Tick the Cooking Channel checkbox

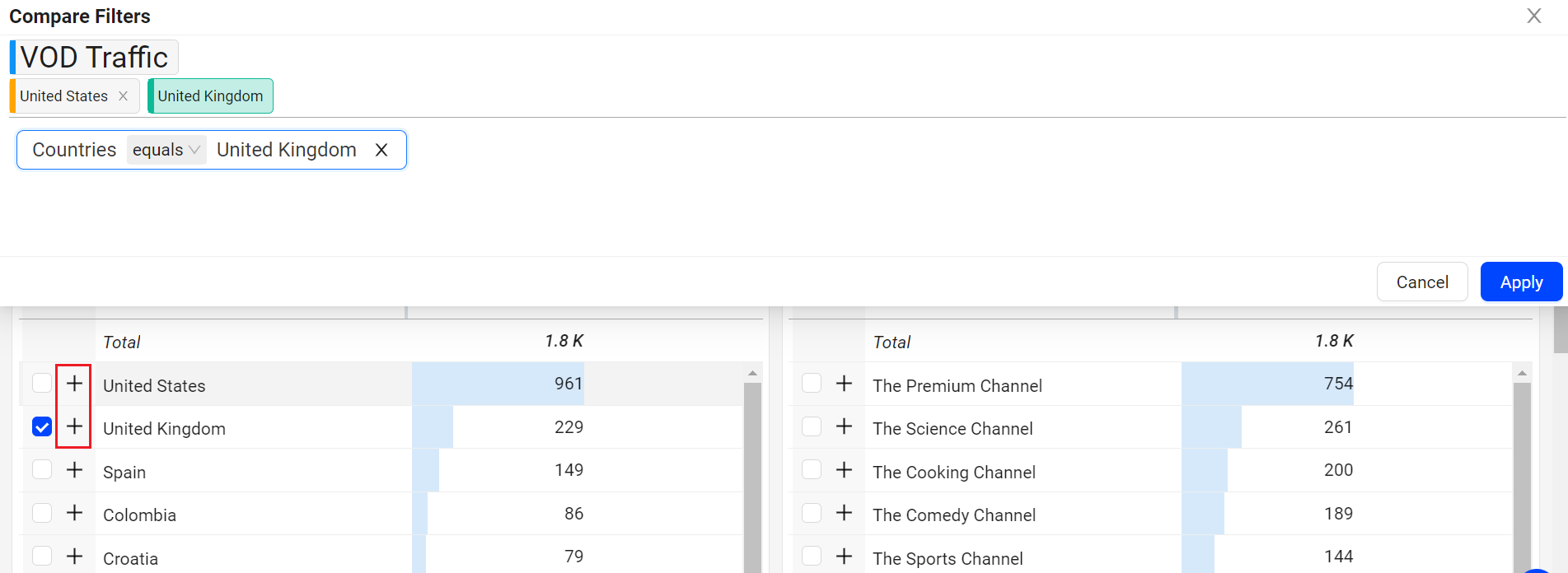(812, 470)
